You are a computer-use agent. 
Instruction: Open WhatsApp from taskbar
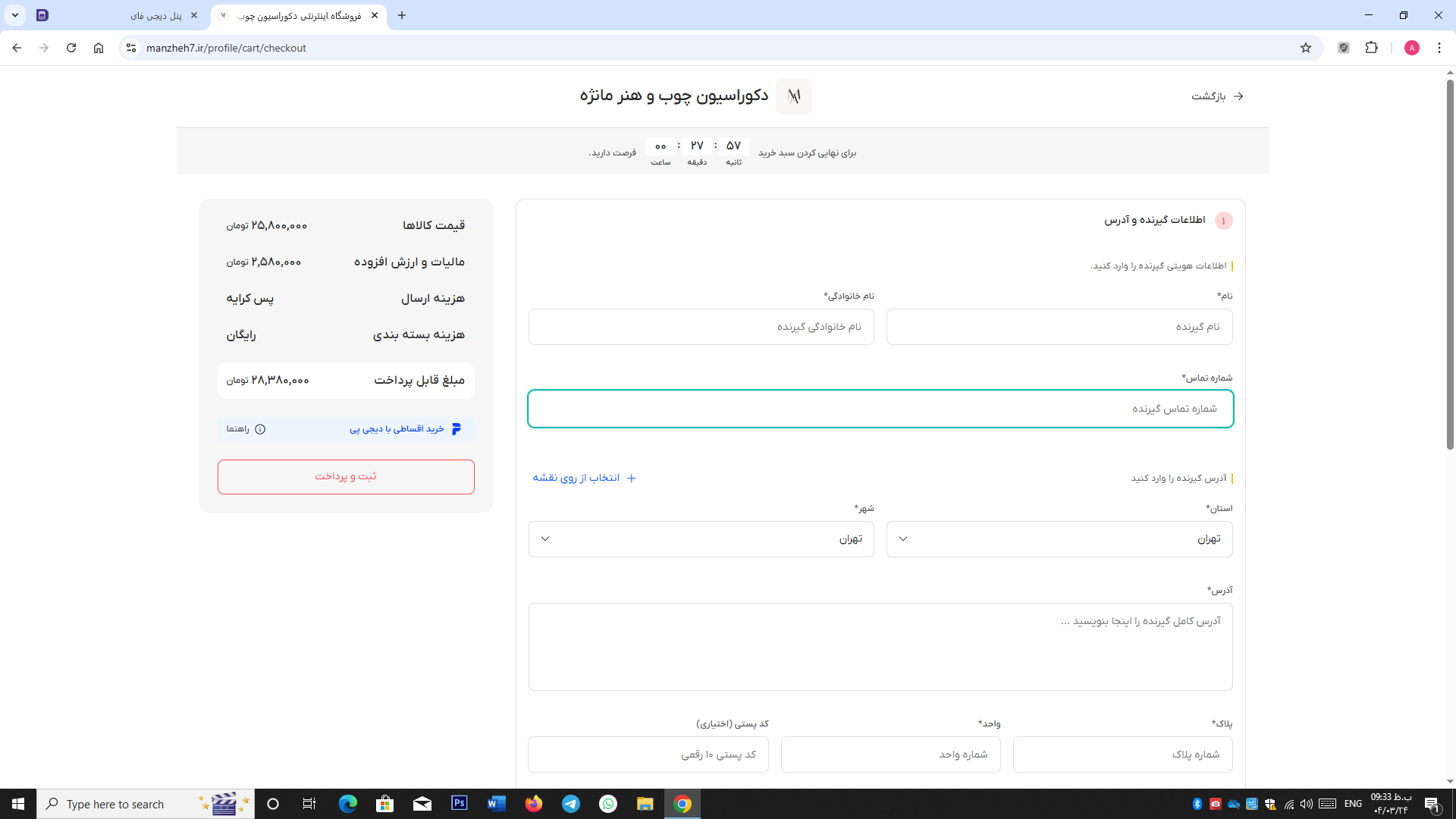pos(608,804)
